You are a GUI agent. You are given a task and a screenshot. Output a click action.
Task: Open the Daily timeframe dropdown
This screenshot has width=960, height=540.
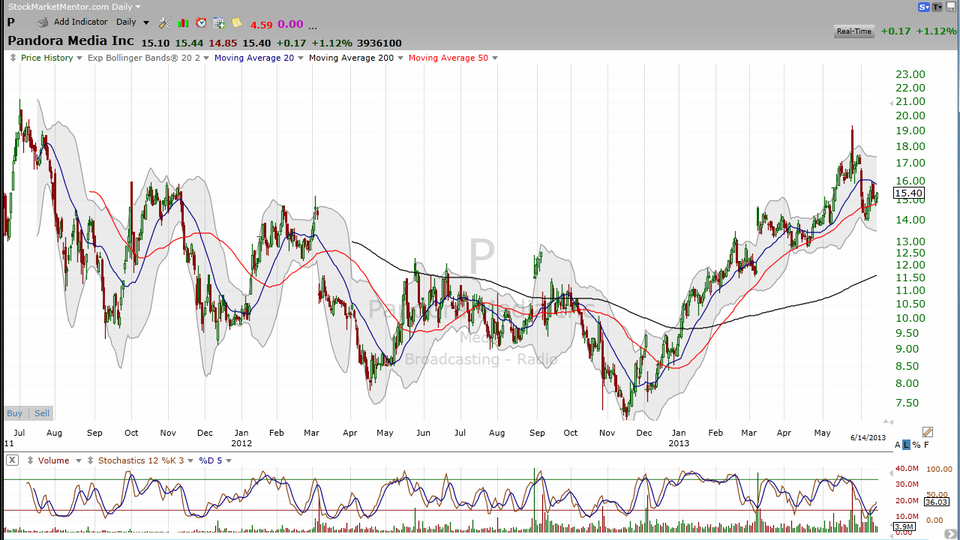[x=146, y=23]
